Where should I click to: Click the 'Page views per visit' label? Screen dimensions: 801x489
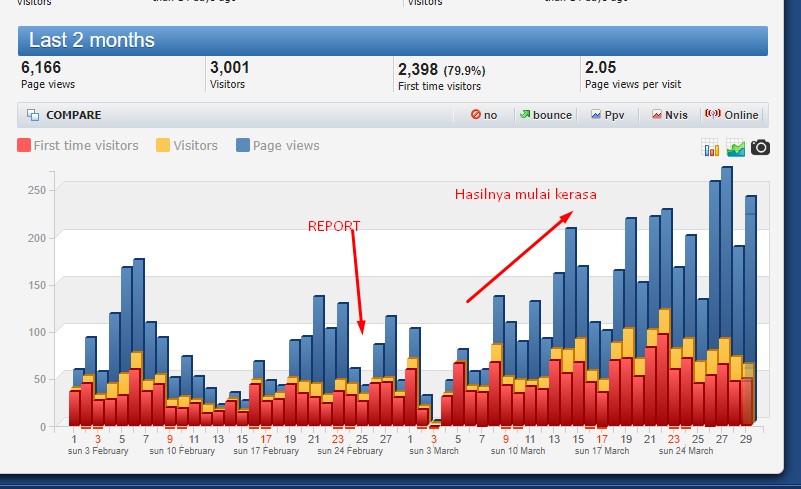pyautogui.click(x=633, y=84)
